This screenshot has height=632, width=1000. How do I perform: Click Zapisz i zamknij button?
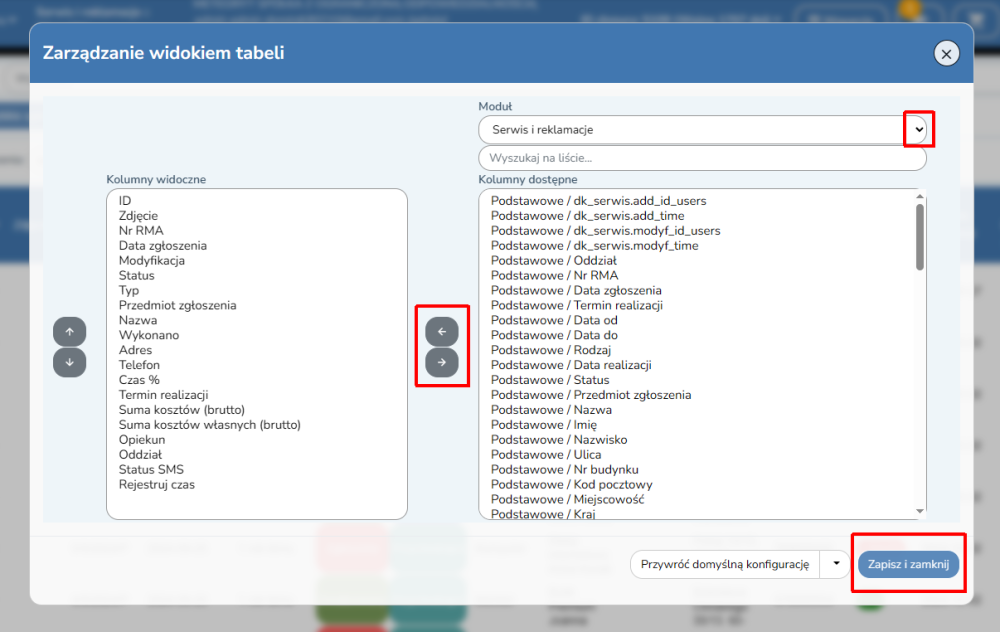tap(908, 564)
